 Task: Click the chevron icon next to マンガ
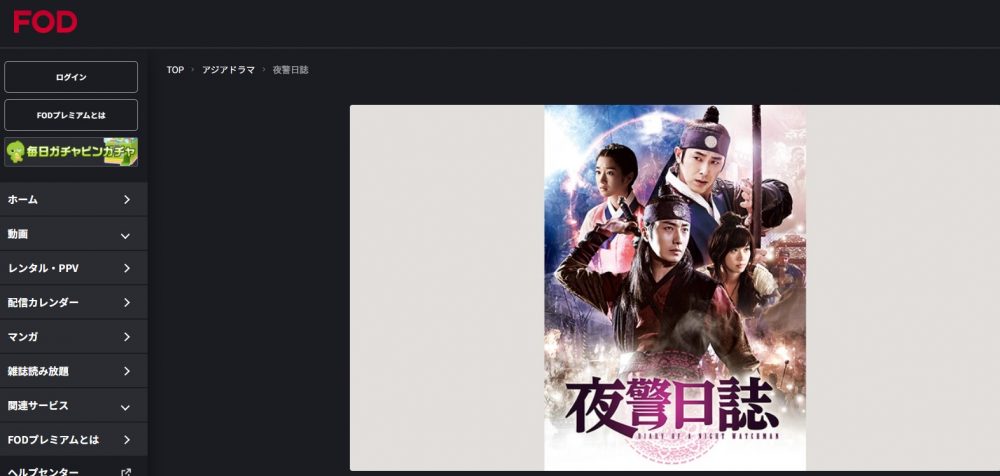126,337
